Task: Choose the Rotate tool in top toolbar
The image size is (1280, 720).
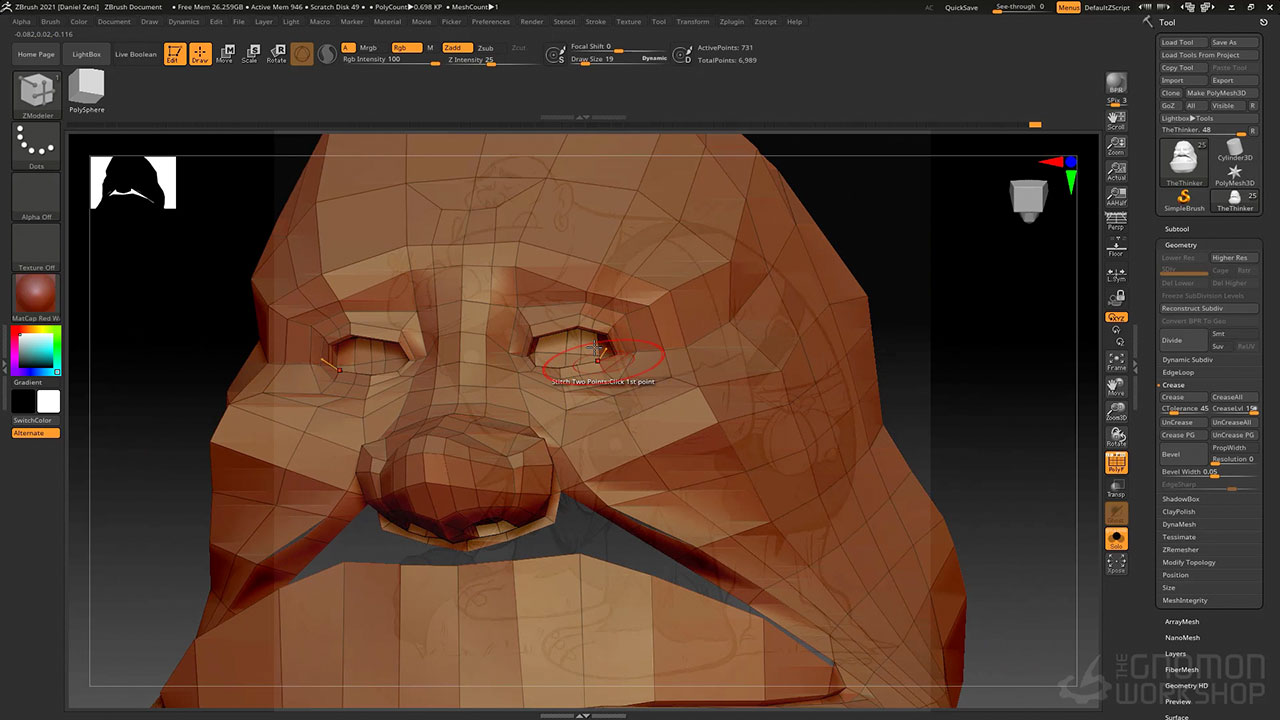Action: pos(276,54)
